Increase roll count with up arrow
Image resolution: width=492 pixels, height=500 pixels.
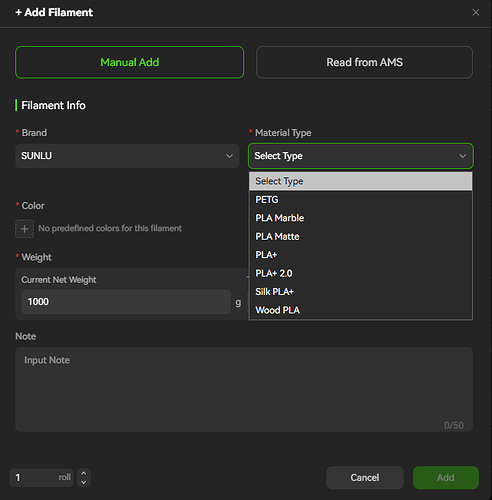point(84,473)
